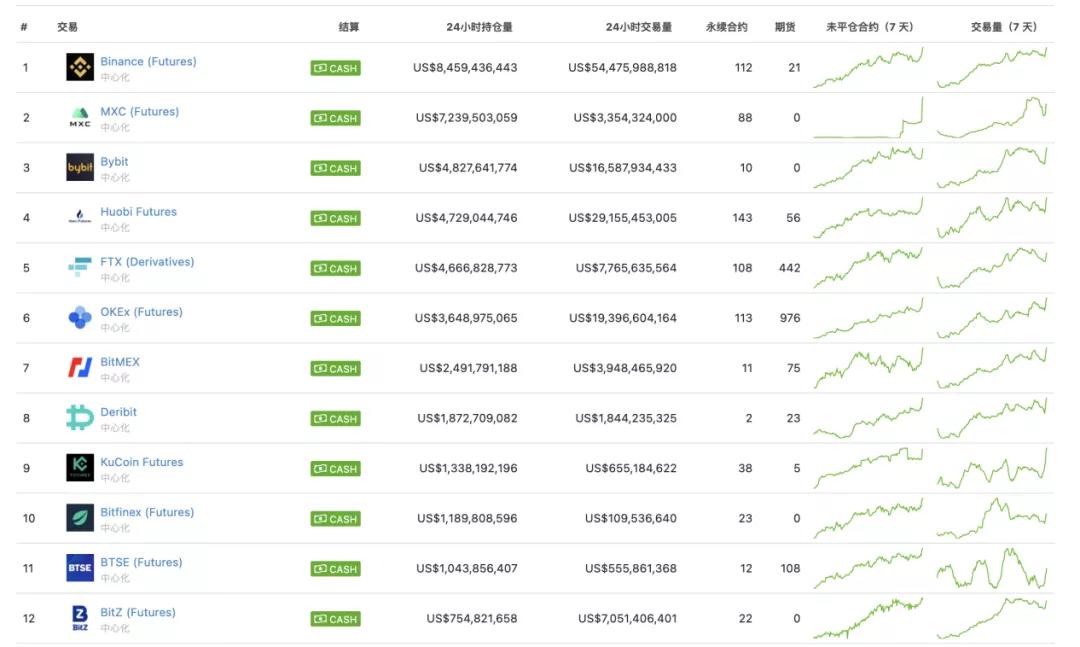
Task: Sort by 24小时交易量 column header
Action: tap(638, 27)
